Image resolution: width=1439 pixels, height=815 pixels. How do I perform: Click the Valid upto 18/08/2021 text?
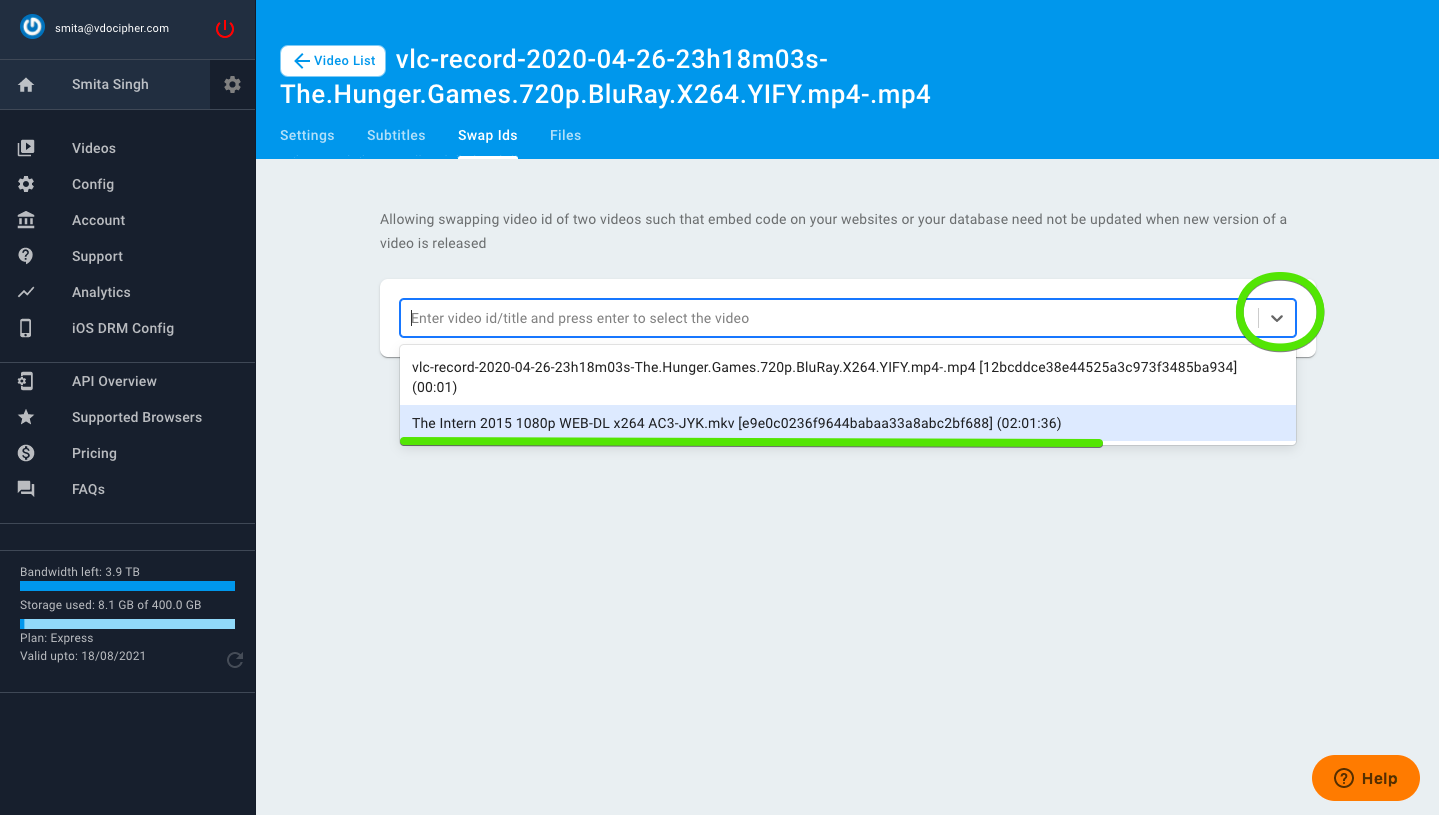coord(82,656)
